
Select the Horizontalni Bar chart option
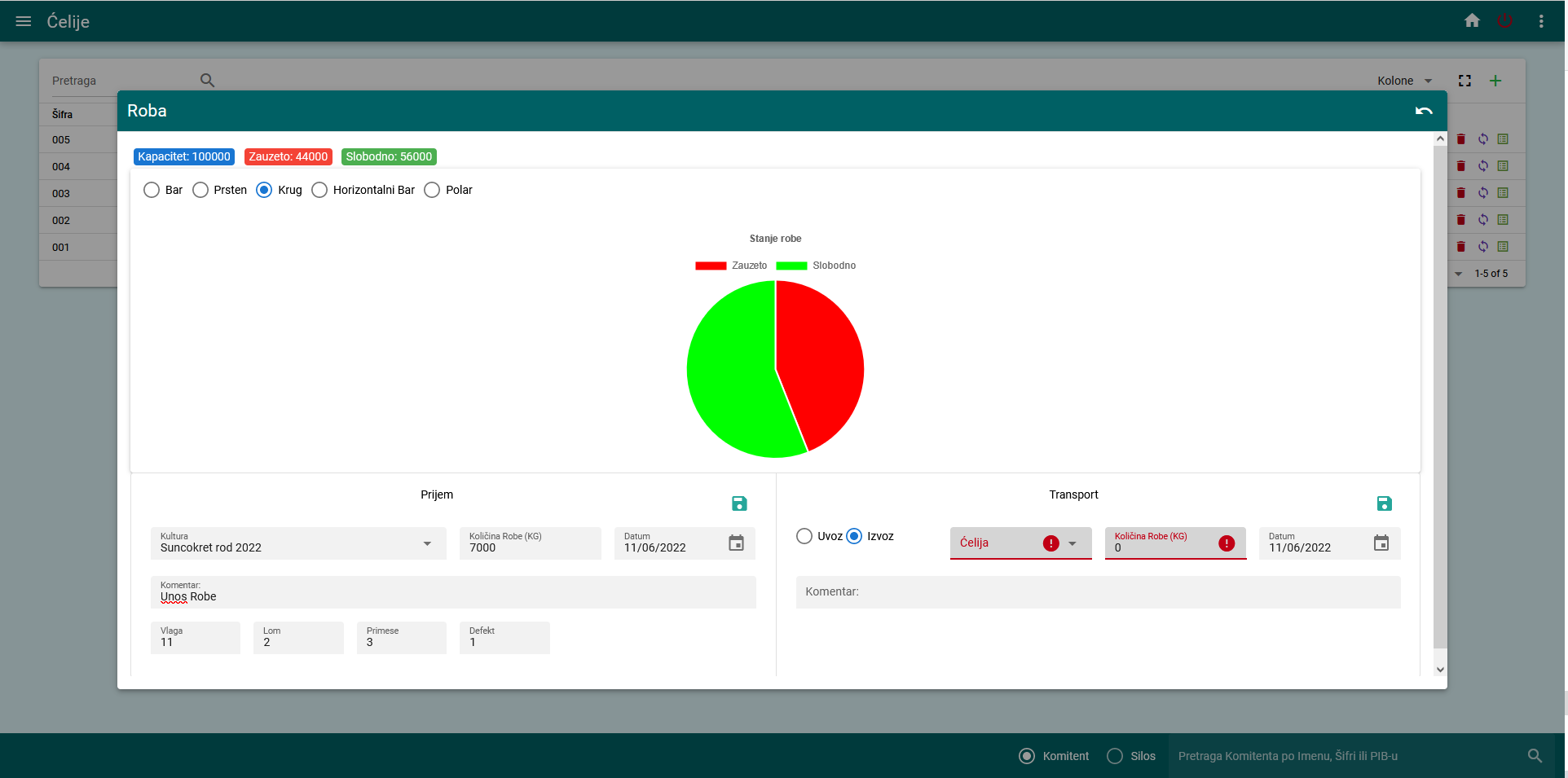pyautogui.click(x=319, y=190)
